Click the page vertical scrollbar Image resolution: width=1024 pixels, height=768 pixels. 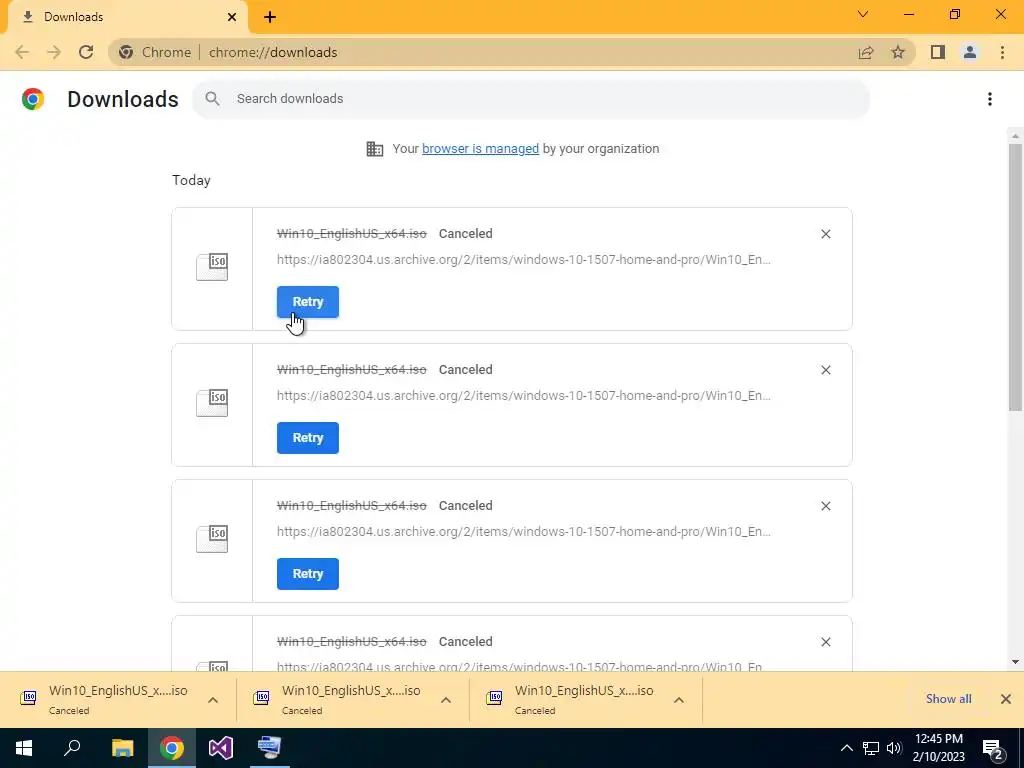1015,278
